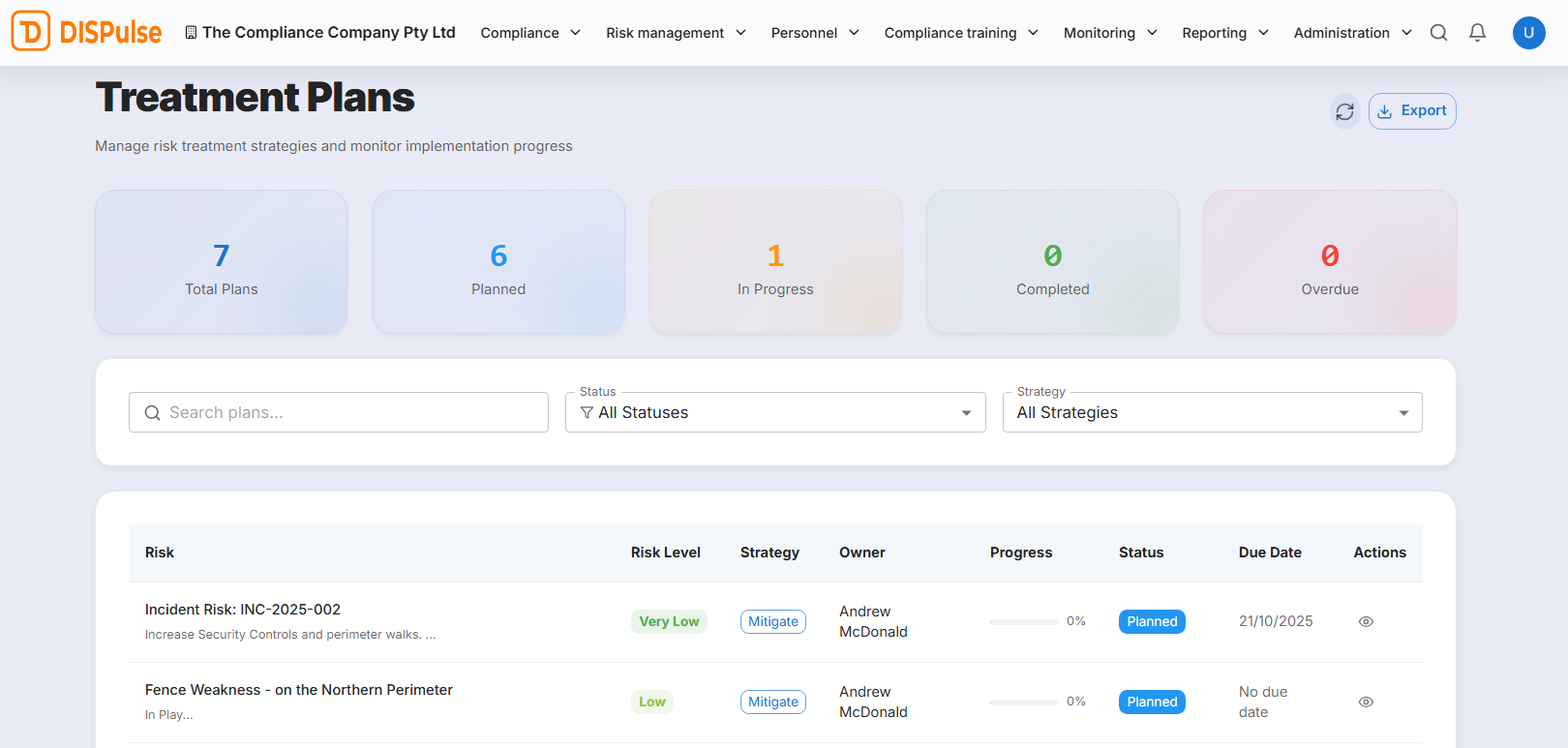1568x748 pixels.
Task: Open the search magnifier in top navigation
Action: point(1438,33)
